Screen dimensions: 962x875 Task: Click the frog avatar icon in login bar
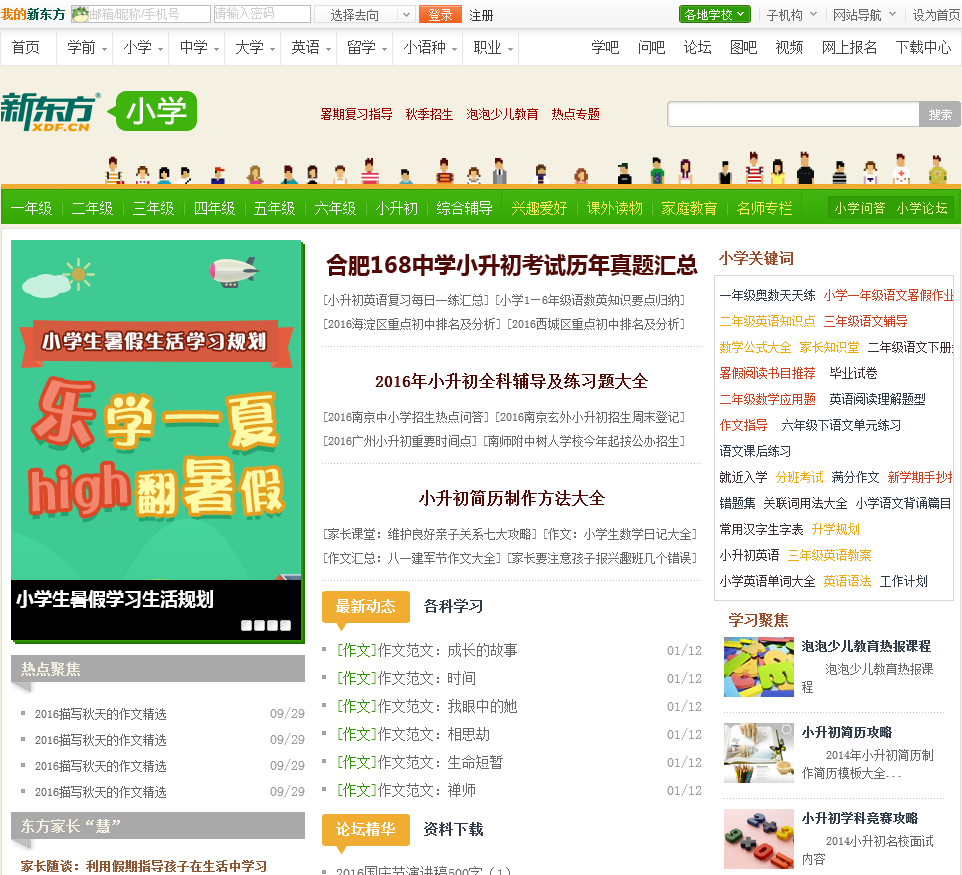point(80,14)
